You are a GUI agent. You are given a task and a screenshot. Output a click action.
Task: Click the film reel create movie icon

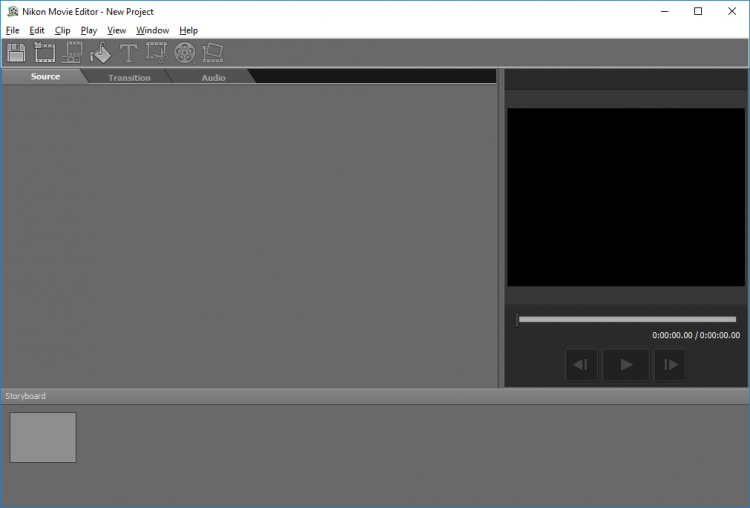click(x=185, y=53)
